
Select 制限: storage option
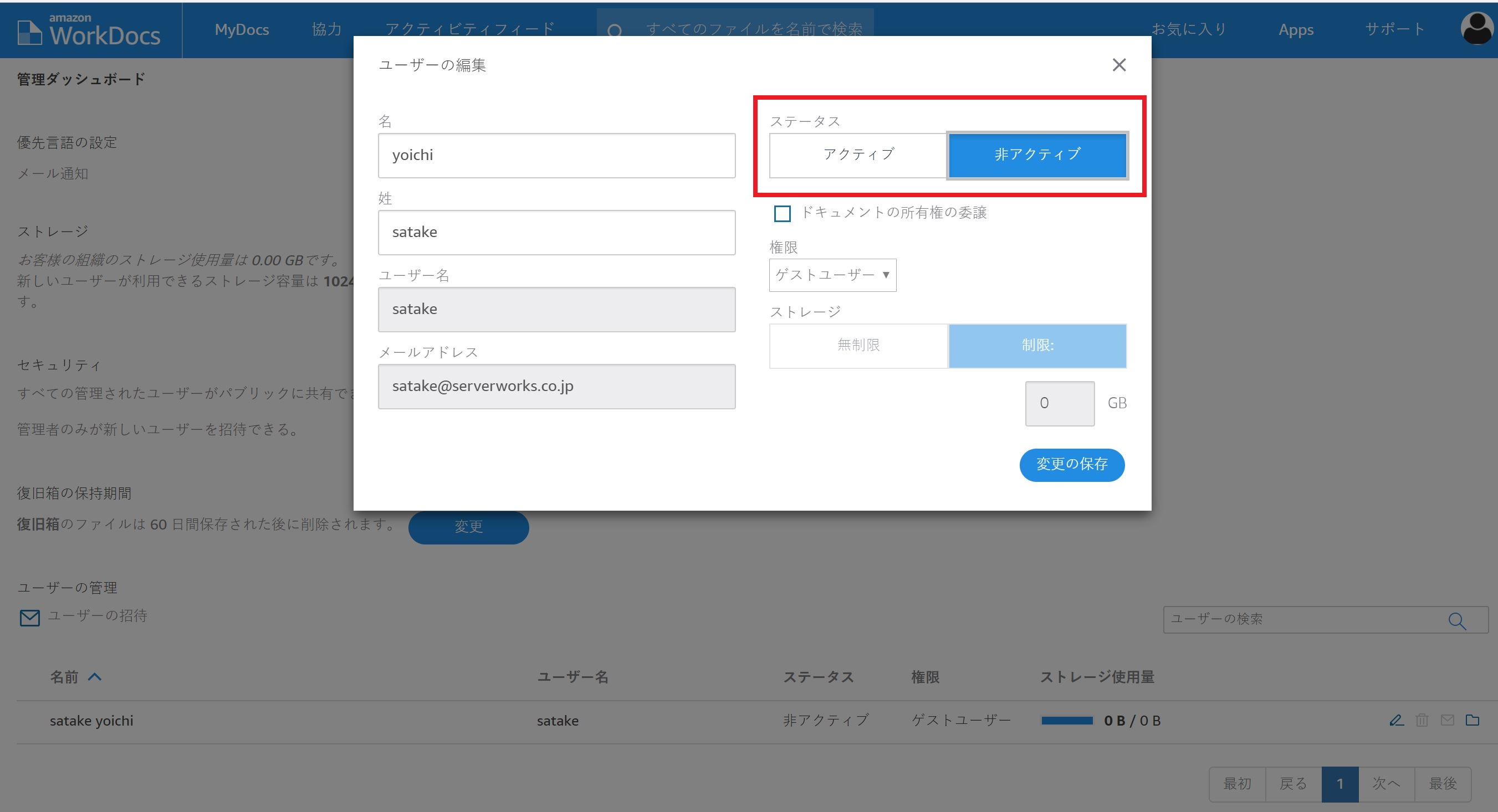coord(1037,346)
